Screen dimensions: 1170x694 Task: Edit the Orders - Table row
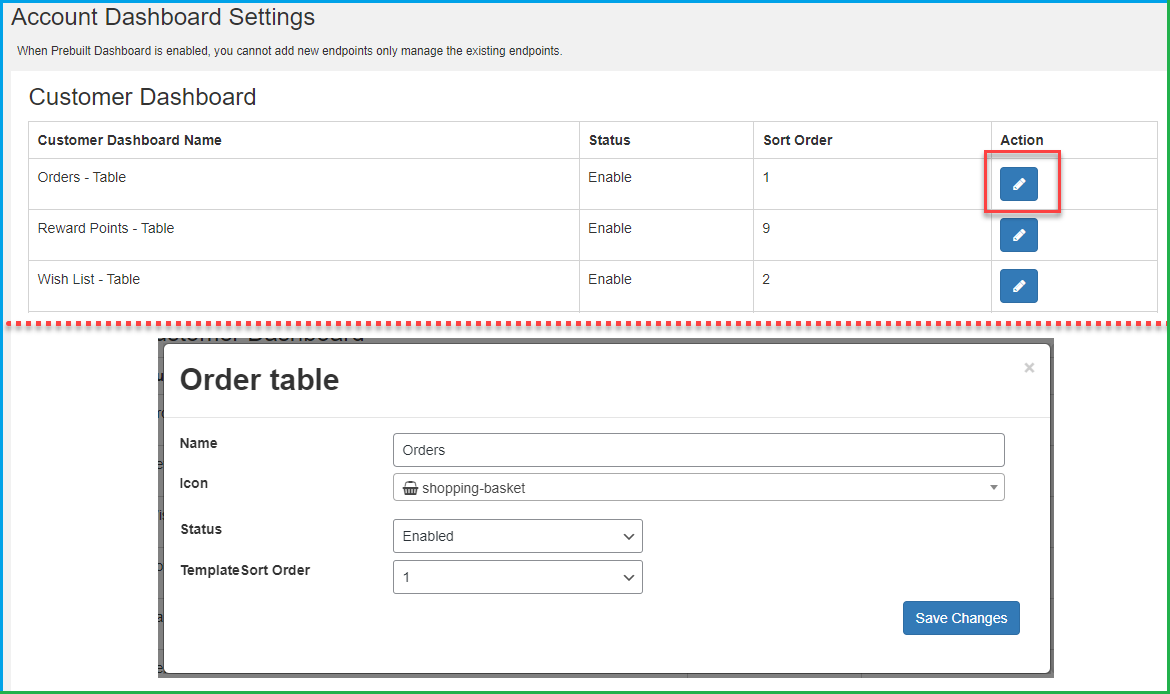[x=1018, y=184]
